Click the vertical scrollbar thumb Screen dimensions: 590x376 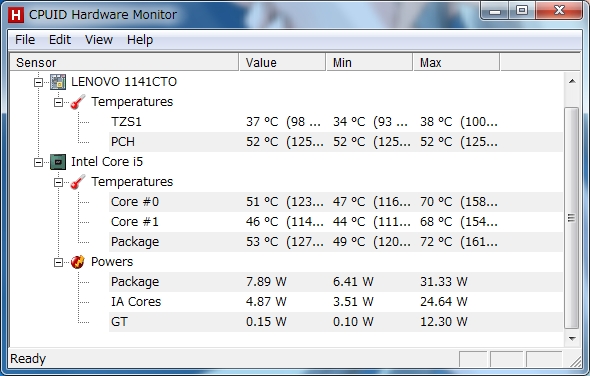572,218
